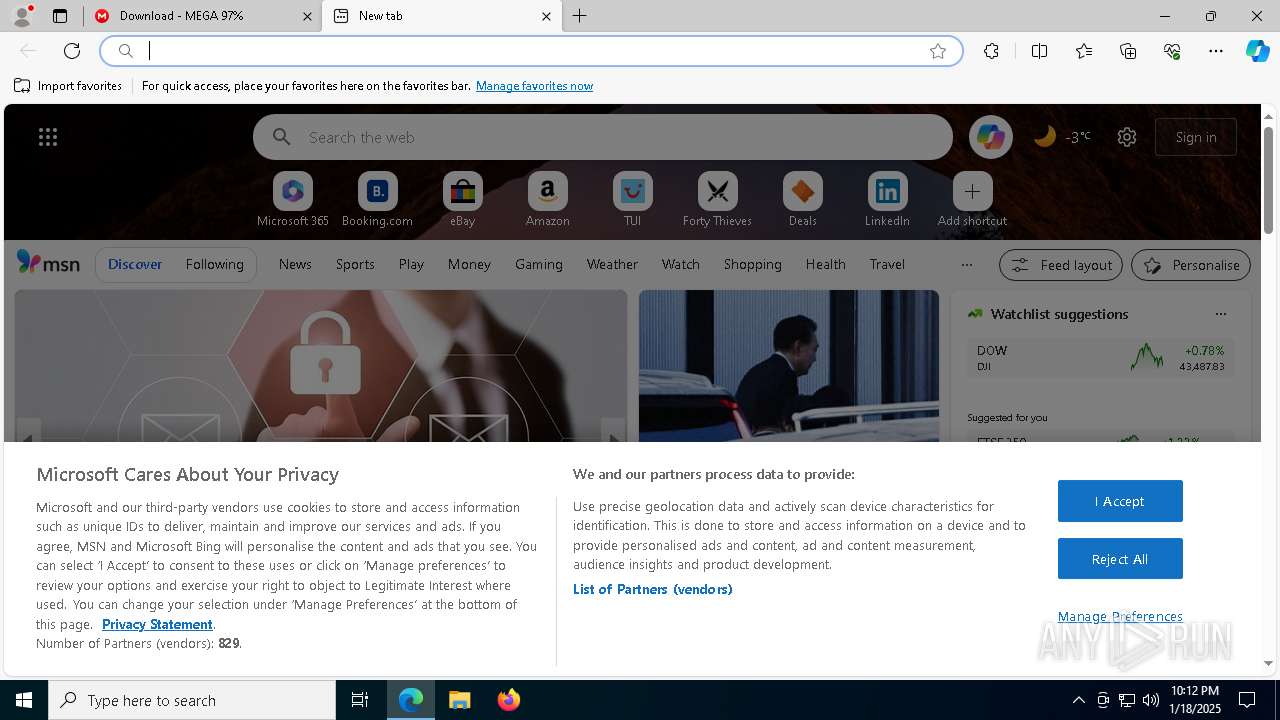The width and height of the screenshot is (1280, 720).
Task: Open Booking.com shortcut tile
Action: coord(377,199)
